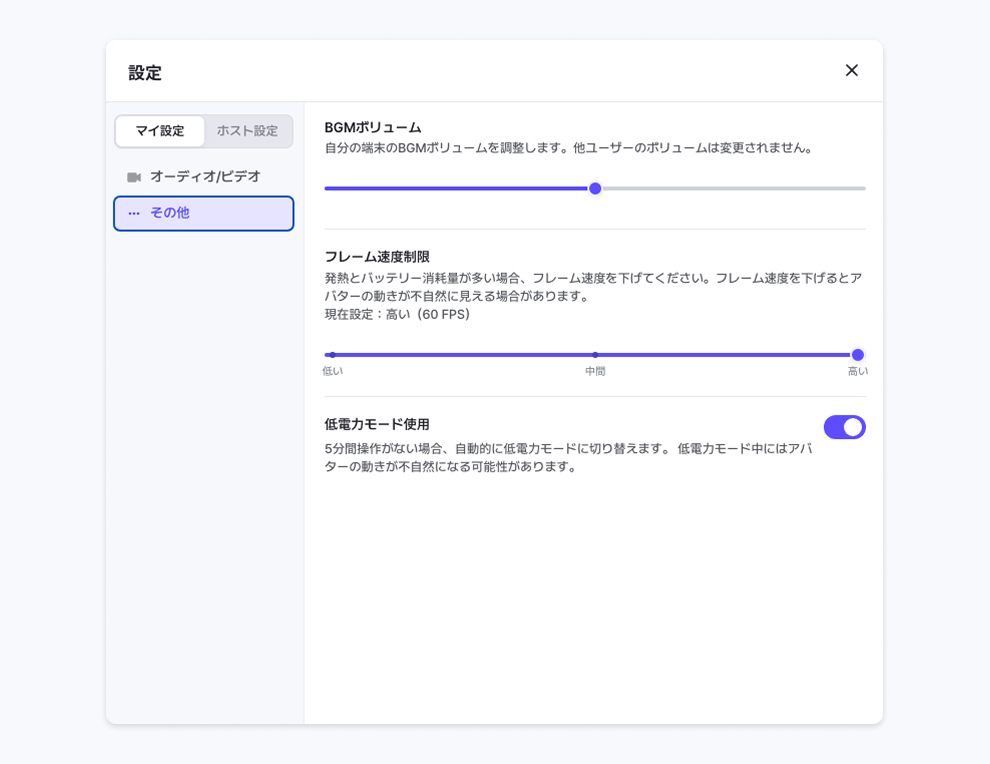Screen dimensions: 990x764
Task: Disable the 低電力モード使用 toggle
Action: click(x=844, y=427)
